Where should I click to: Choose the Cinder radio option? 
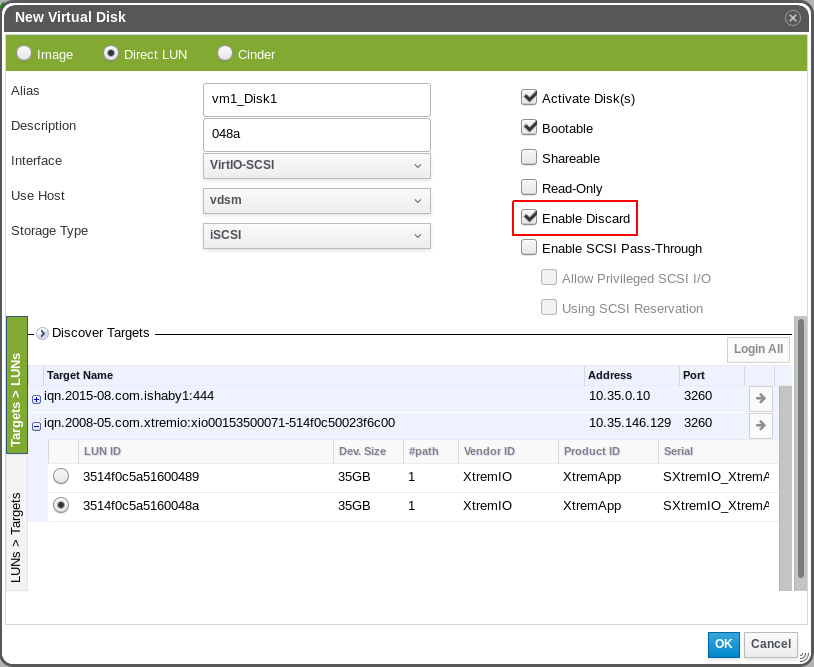click(225, 54)
